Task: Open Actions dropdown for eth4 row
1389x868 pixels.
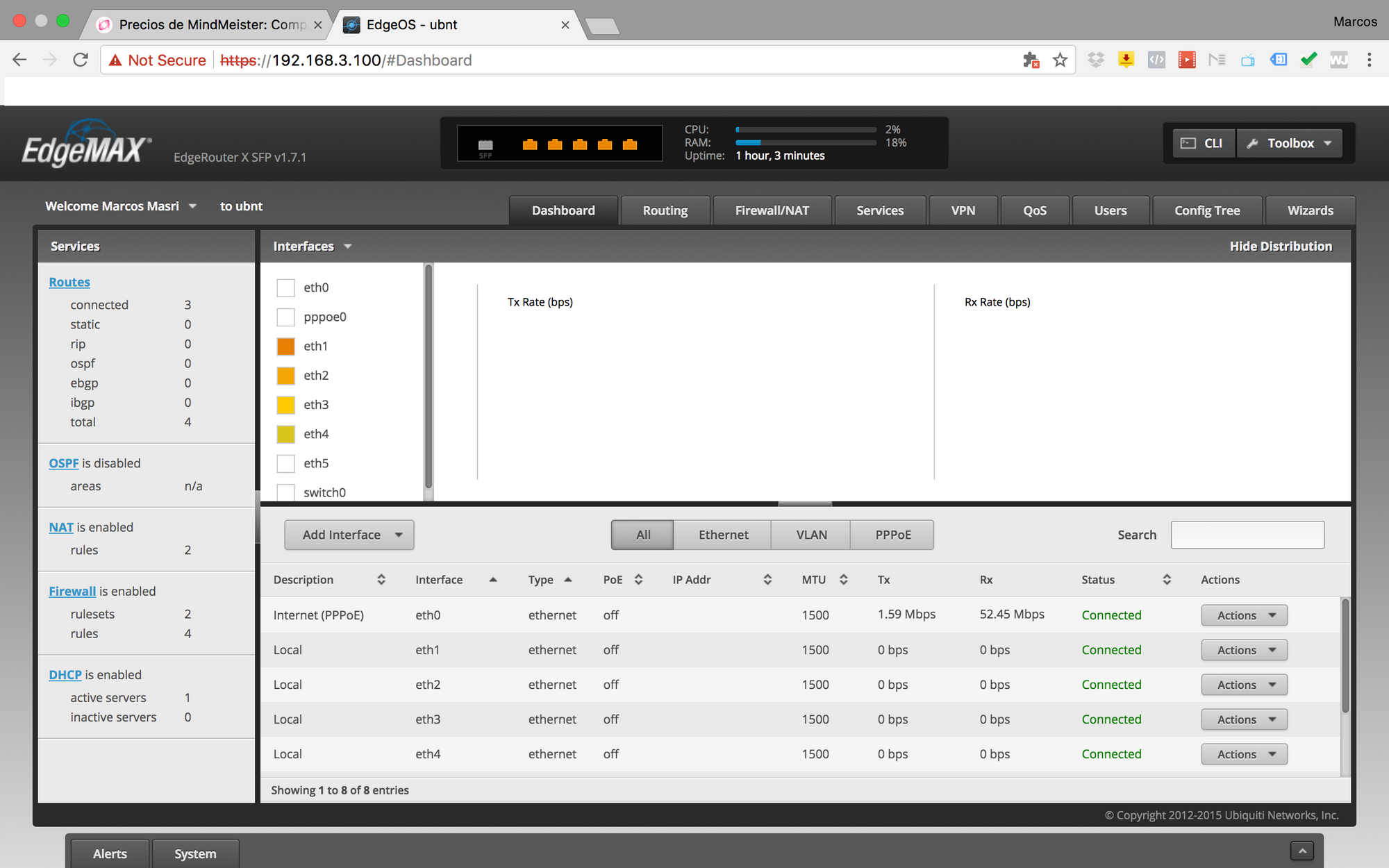Action: tap(1244, 754)
